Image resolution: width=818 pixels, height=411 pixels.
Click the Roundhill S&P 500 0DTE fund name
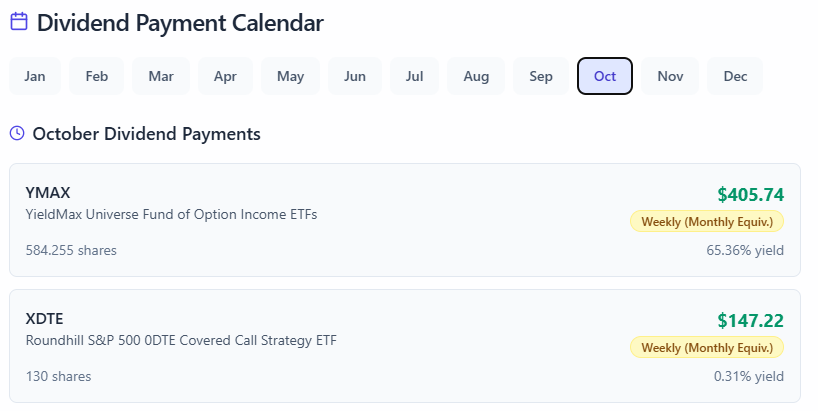coord(181,340)
